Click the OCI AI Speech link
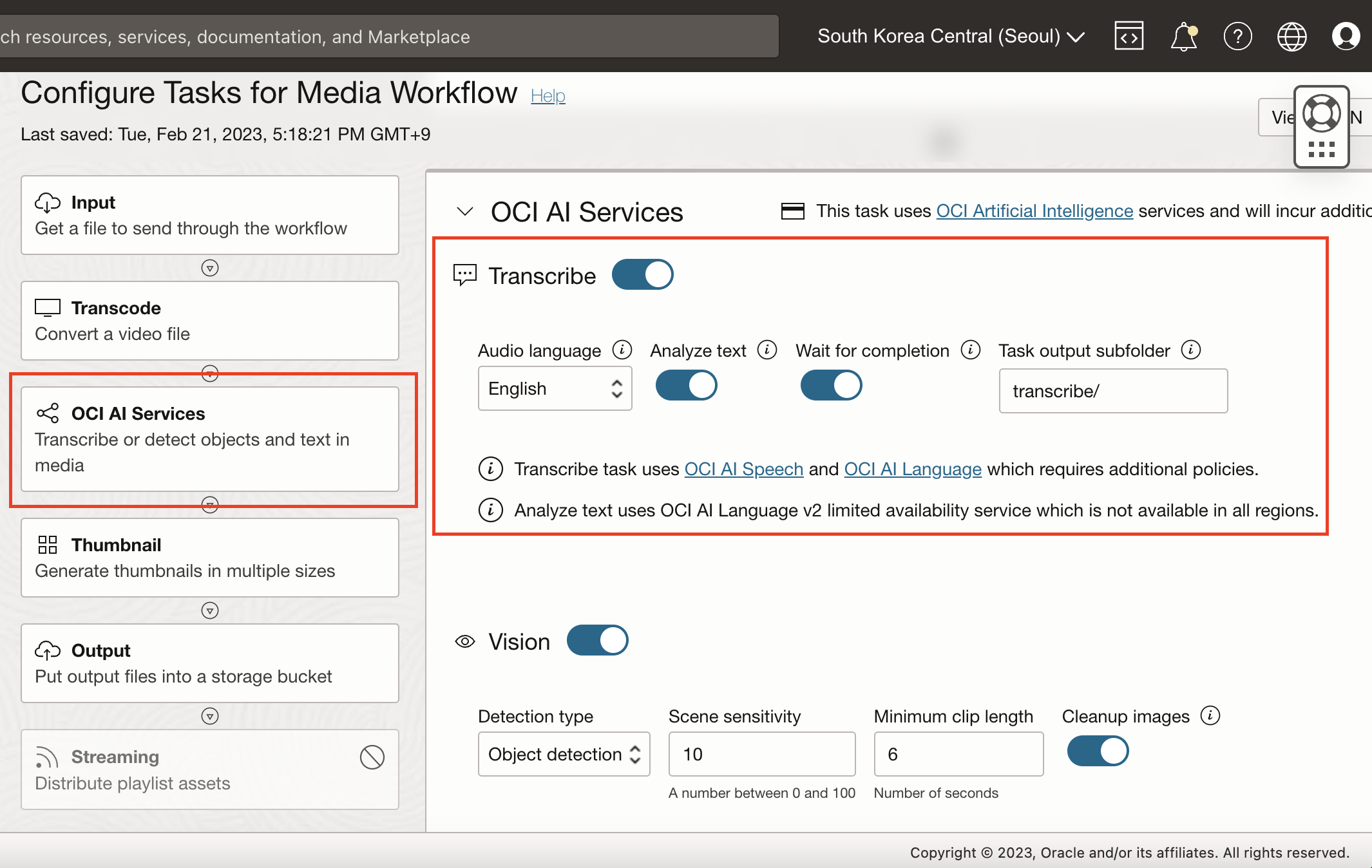1372x868 pixels. [743, 467]
